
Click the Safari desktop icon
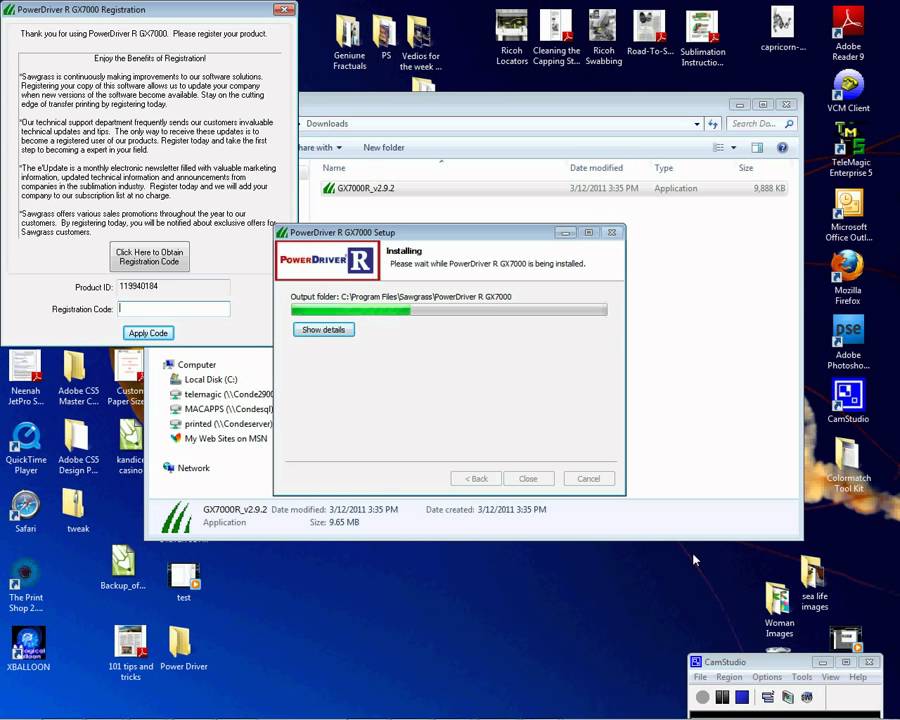[x=25, y=512]
